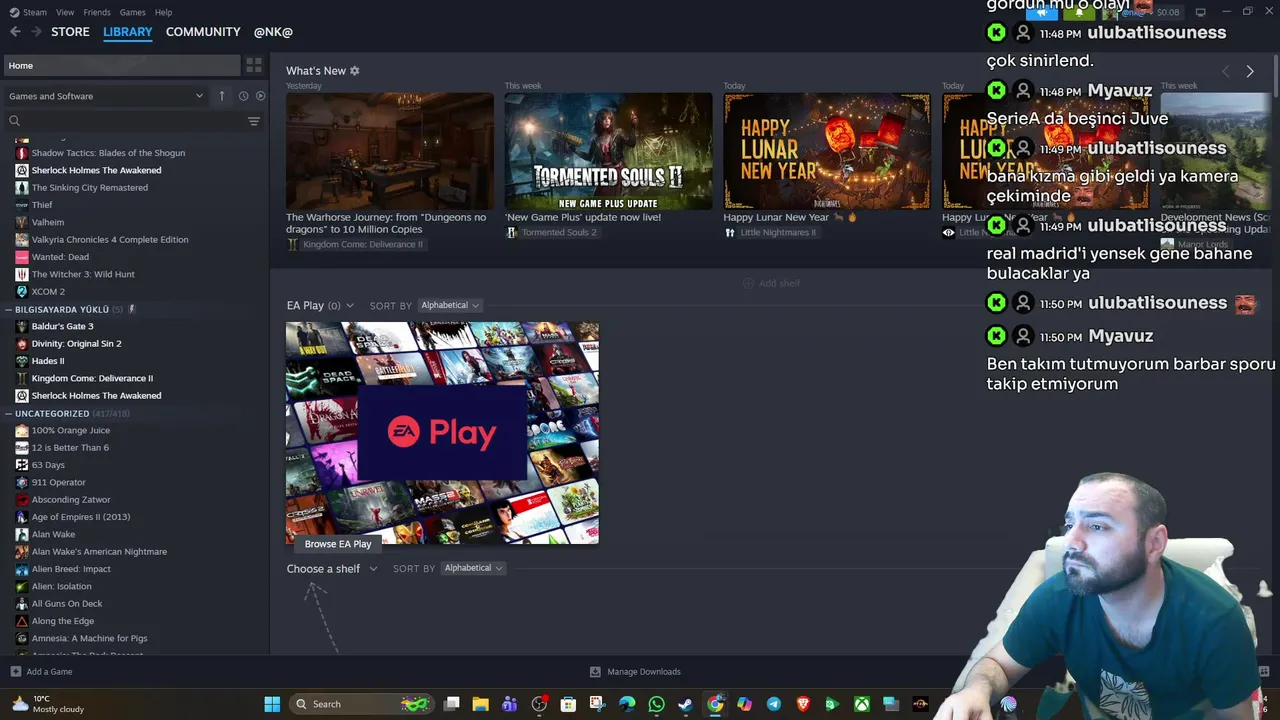Select The Witcher 3: Wild Hunt
This screenshot has height=720, width=1280.
pyautogui.click(x=83, y=274)
